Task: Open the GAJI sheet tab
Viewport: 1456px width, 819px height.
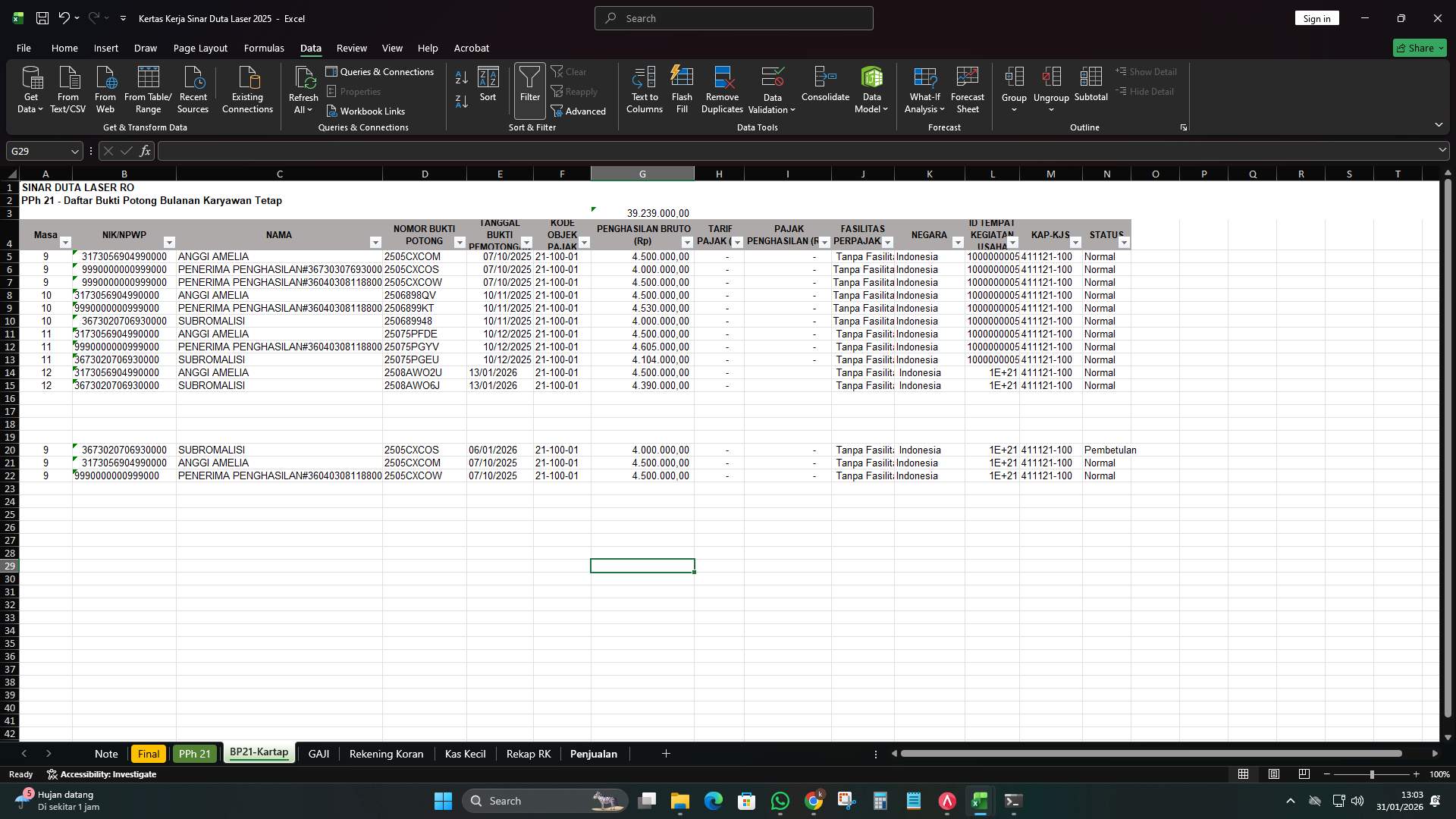Action: (318, 754)
